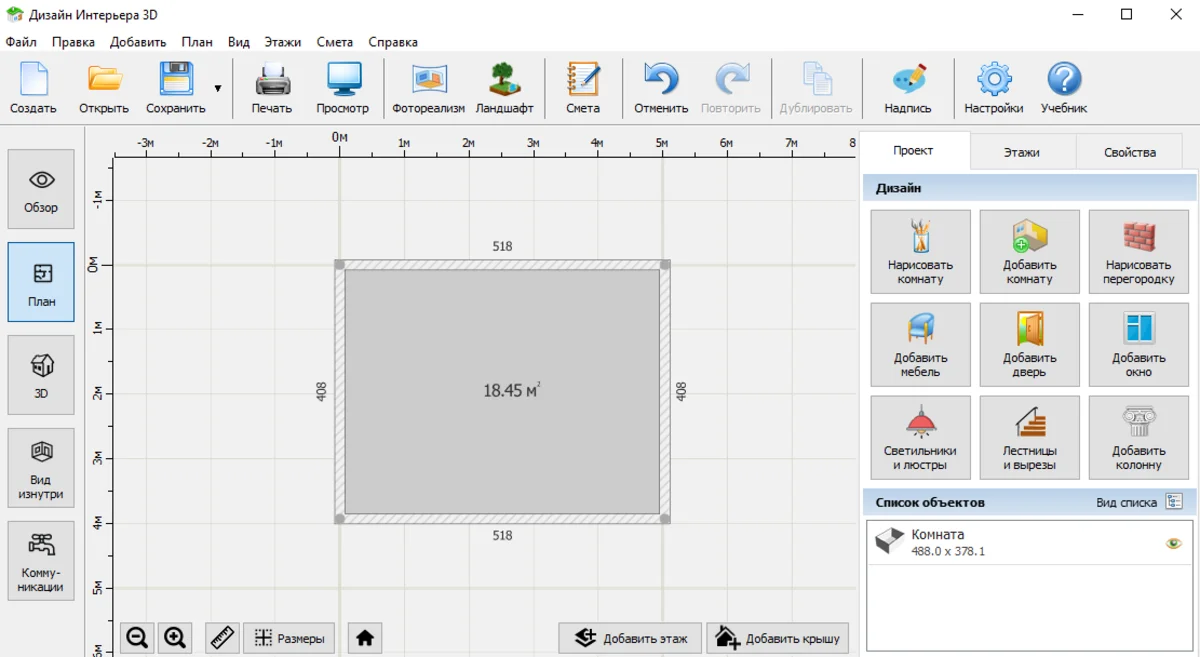This screenshot has height=657, width=1200.
Task: Toggle Вид списка list view icon
Action: point(1174,502)
